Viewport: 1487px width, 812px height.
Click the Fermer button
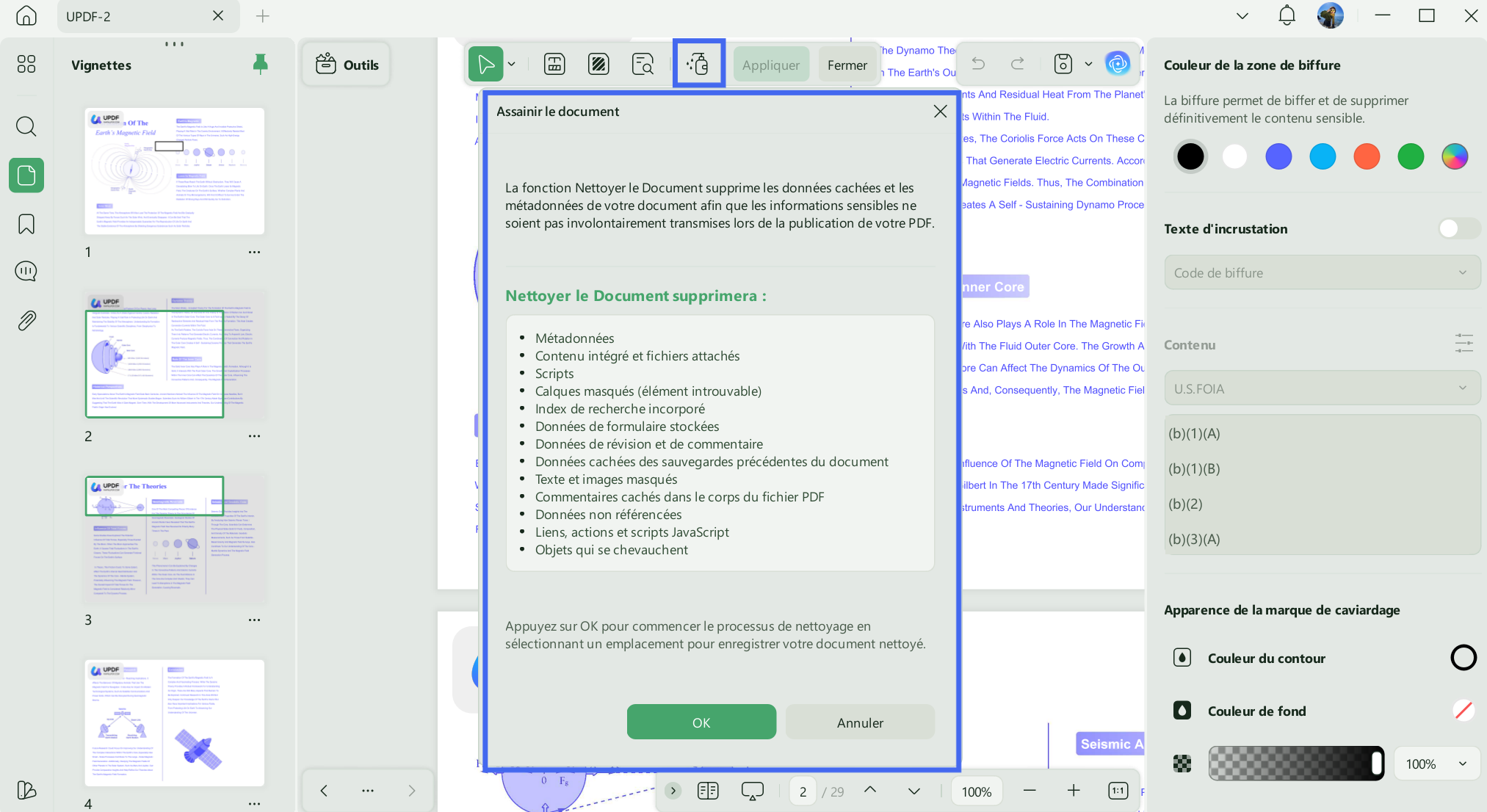[x=847, y=65]
